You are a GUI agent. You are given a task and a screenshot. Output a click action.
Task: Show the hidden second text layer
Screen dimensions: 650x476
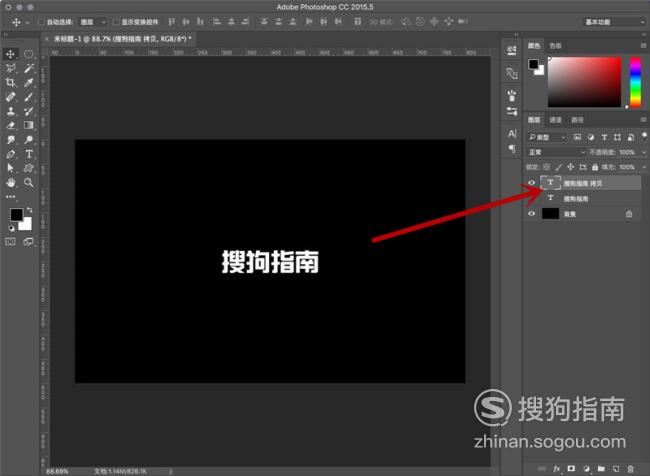coord(531,198)
